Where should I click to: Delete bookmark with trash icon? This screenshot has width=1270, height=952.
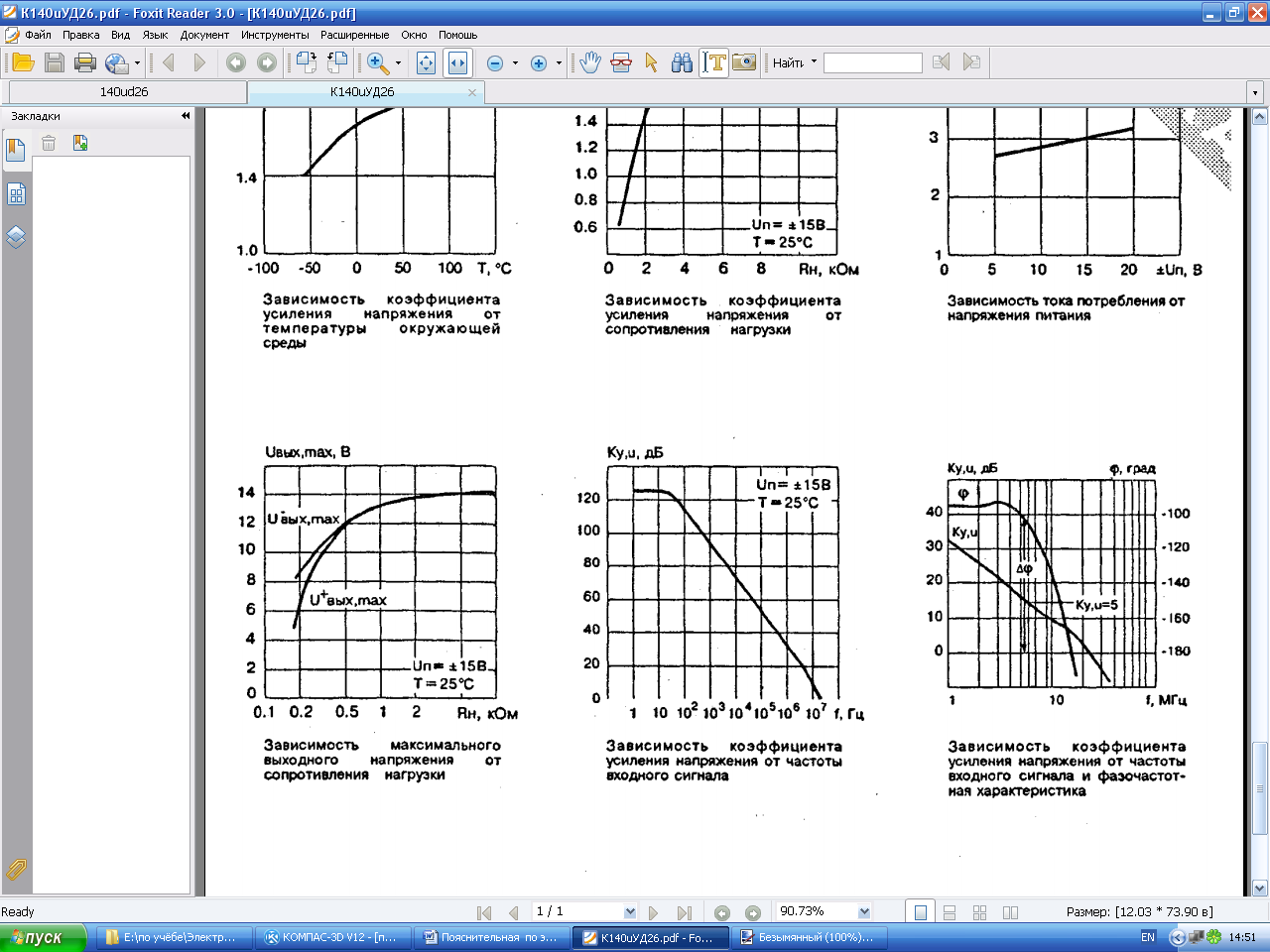(x=49, y=143)
